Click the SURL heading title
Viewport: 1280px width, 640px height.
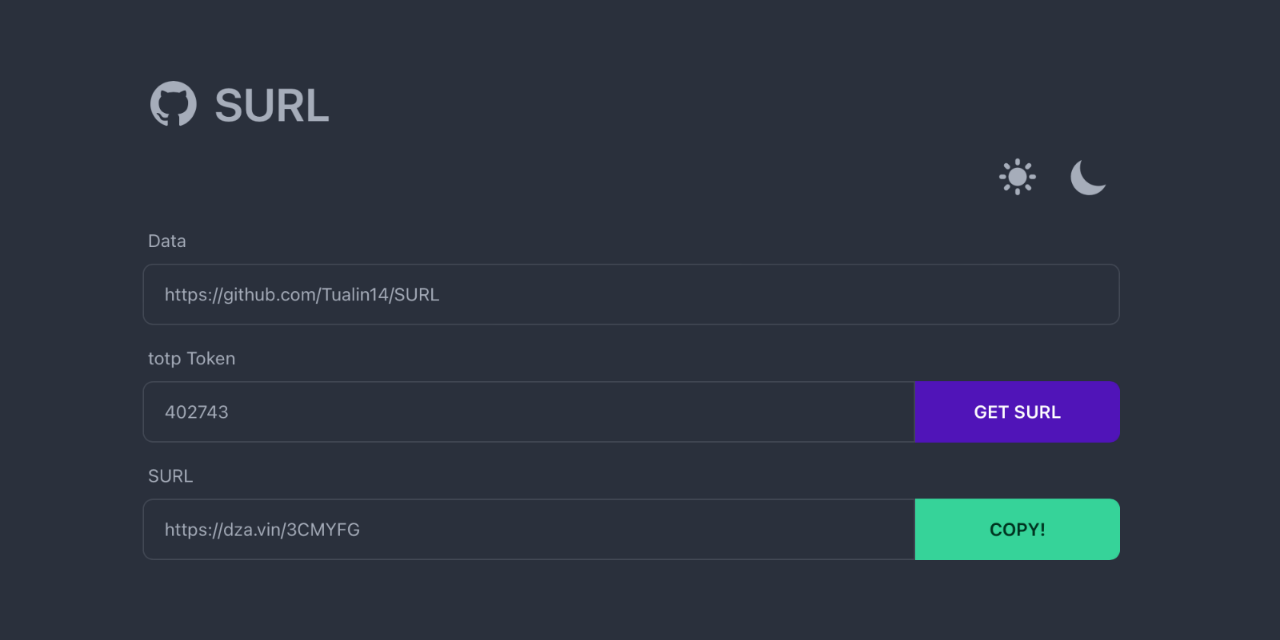pos(272,105)
